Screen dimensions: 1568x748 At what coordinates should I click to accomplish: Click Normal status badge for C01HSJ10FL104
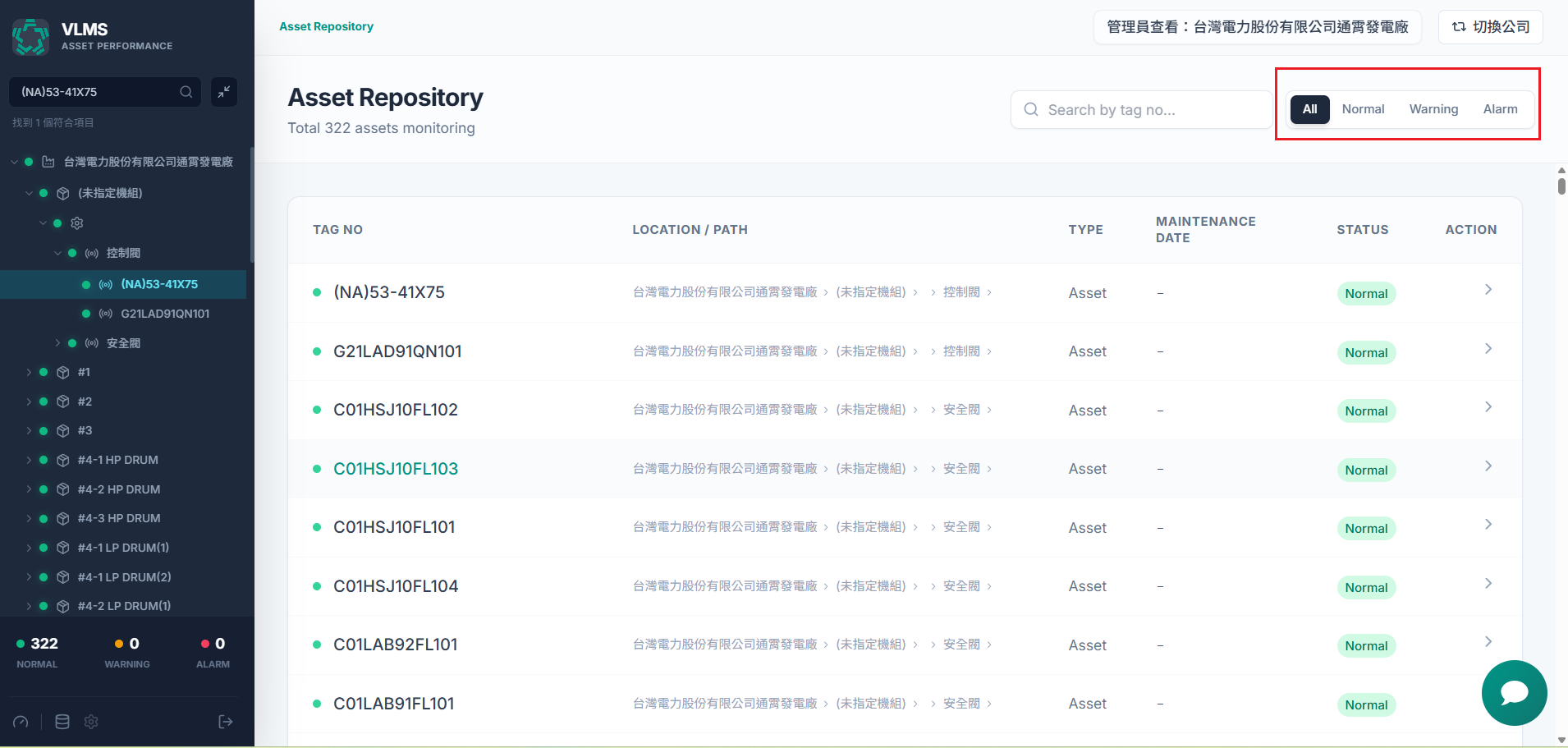pyautogui.click(x=1366, y=588)
